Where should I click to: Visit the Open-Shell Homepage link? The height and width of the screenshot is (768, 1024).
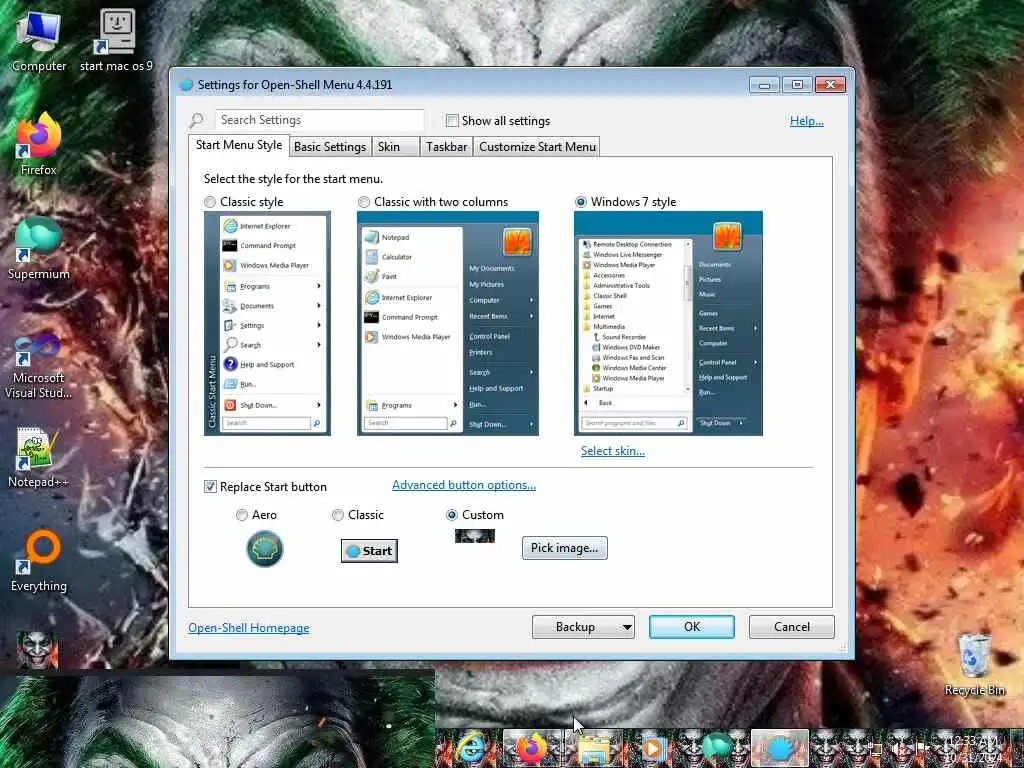(x=249, y=628)
